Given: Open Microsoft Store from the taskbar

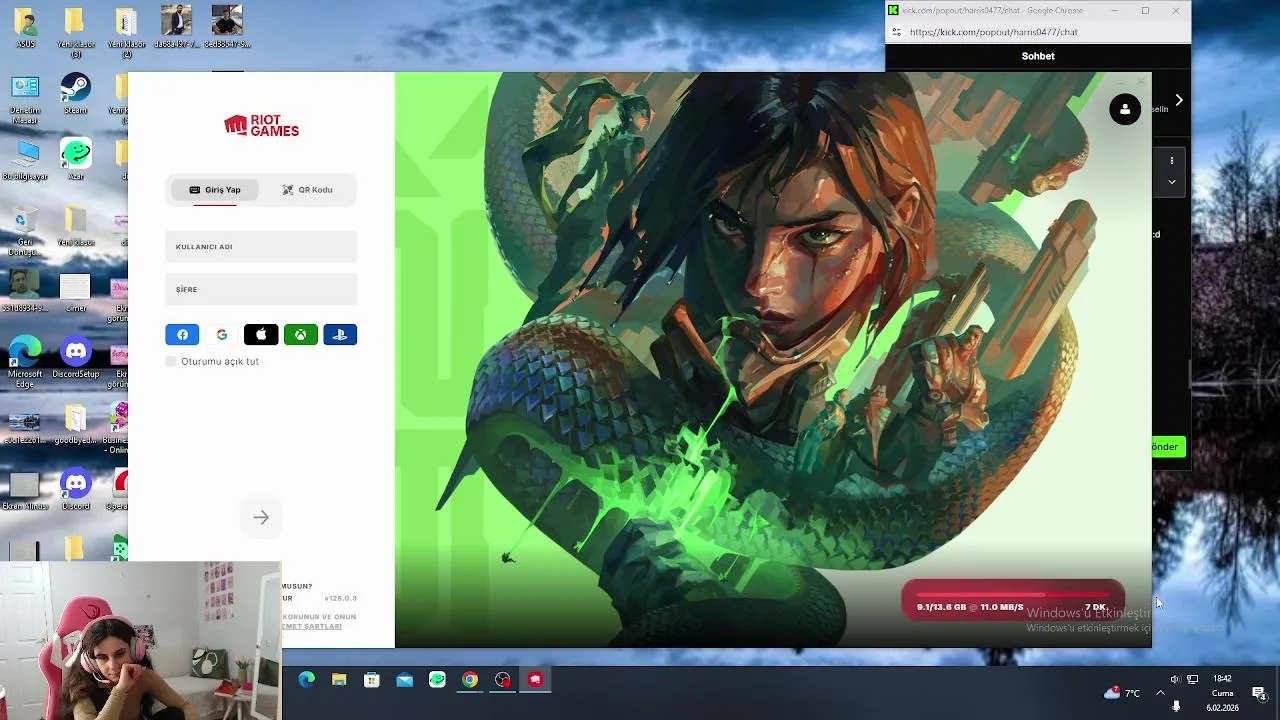Looking at the screenshot, I should coord(372,680).
